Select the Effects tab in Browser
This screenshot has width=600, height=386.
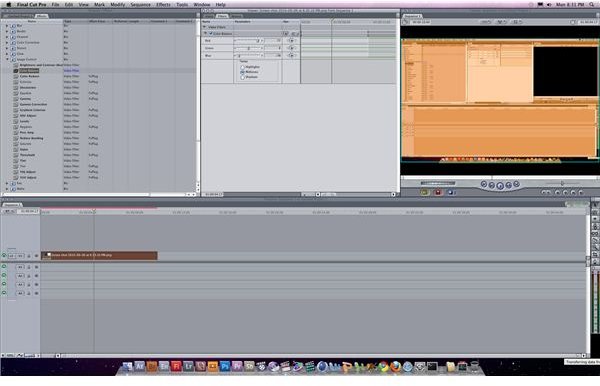pos(41,16)
